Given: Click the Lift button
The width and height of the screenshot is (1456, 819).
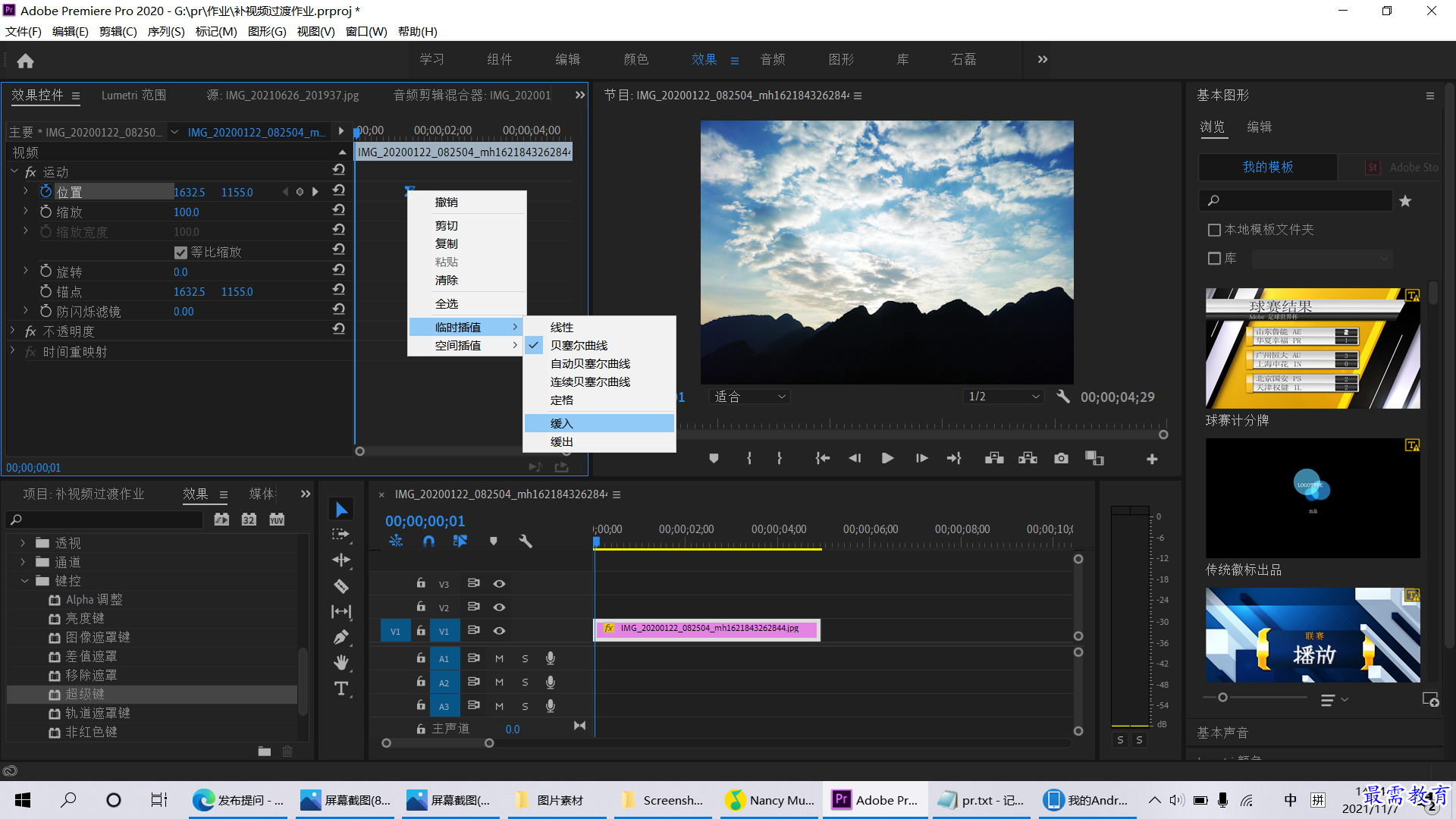Looking at the screenshot, I should point(994,458).
